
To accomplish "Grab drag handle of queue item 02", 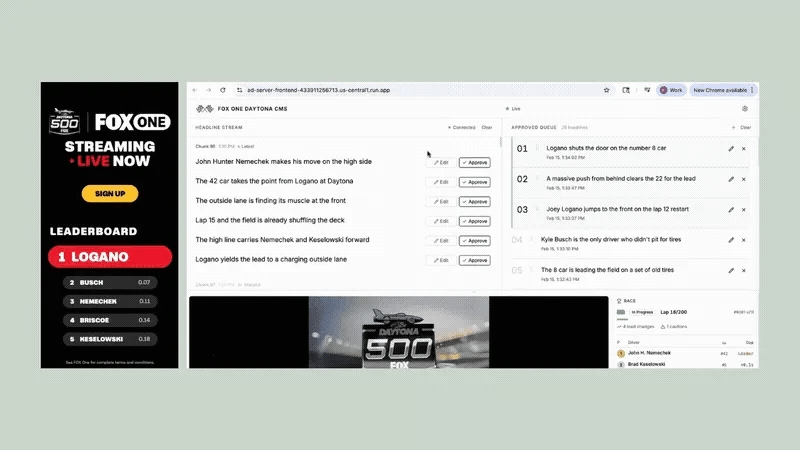I will coord(537,179).
